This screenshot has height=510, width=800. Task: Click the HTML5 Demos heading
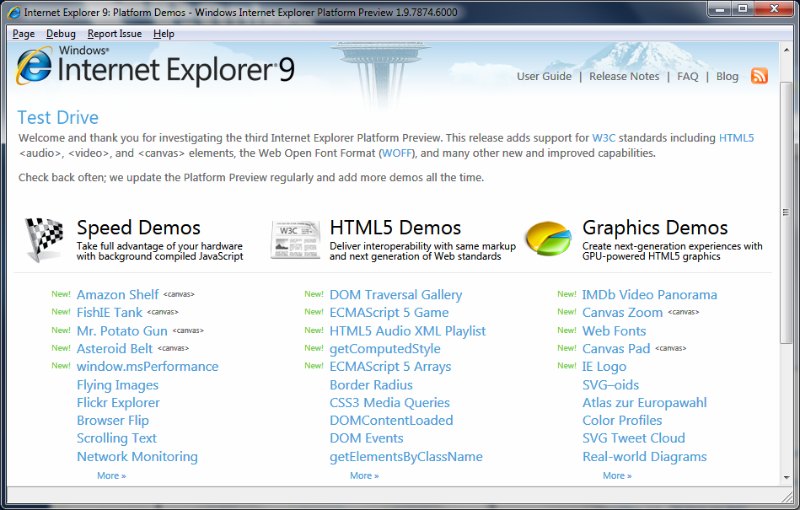click(x=395, y=227)
